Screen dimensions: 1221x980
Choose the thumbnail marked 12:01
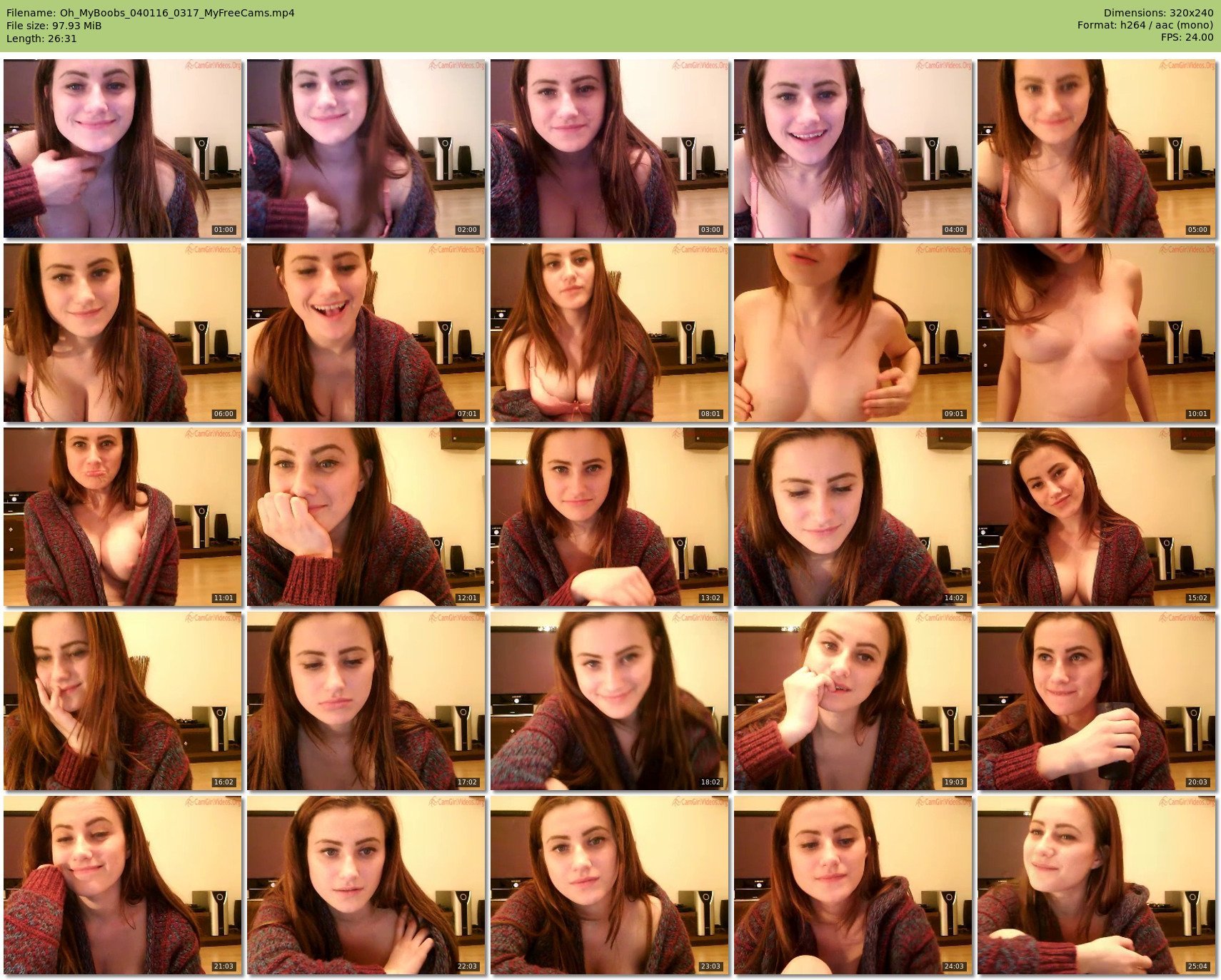366,517
